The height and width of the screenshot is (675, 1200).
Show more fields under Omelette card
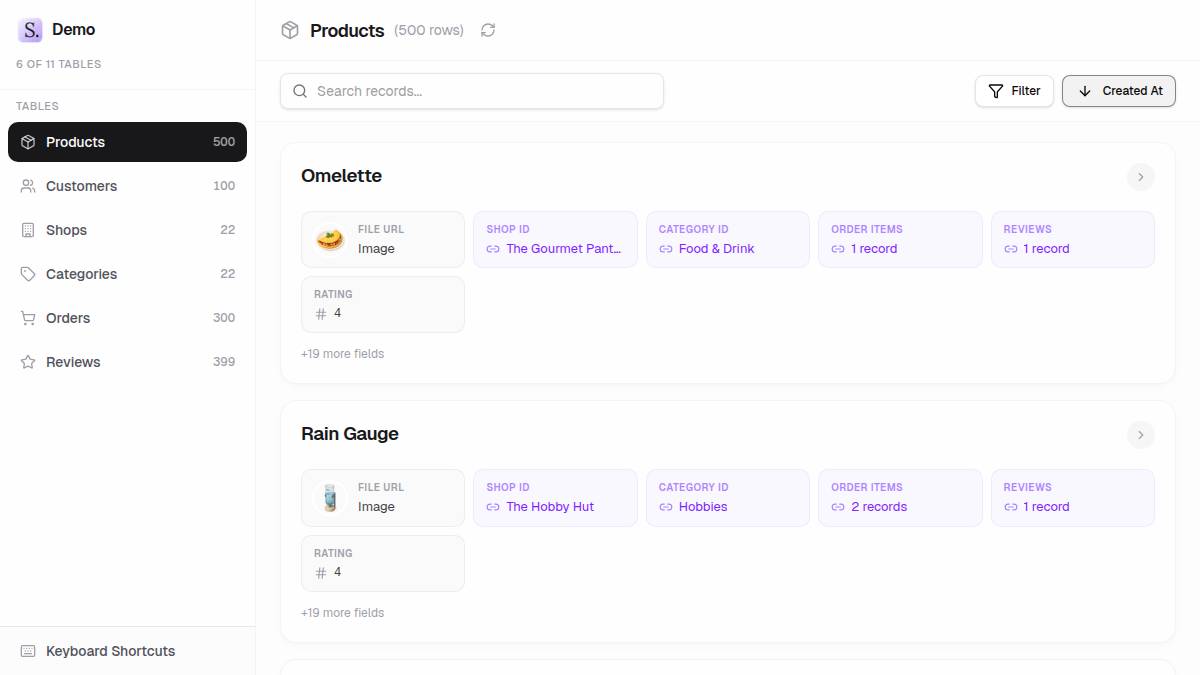point(342,354)
